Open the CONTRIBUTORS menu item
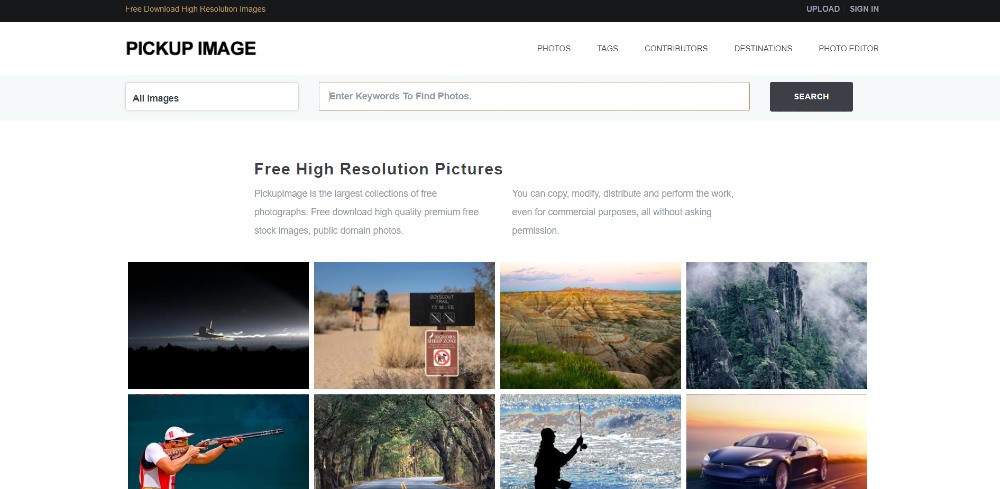Image resolution: width=1000 pixels, height=489 pixels. tap(676, 48)
